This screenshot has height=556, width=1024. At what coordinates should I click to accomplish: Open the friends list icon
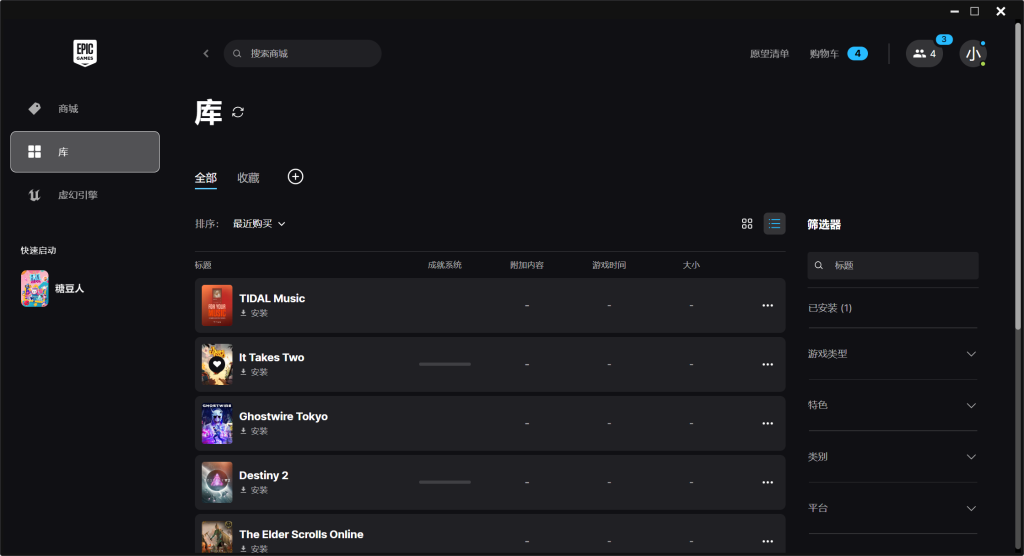[924, 54]
